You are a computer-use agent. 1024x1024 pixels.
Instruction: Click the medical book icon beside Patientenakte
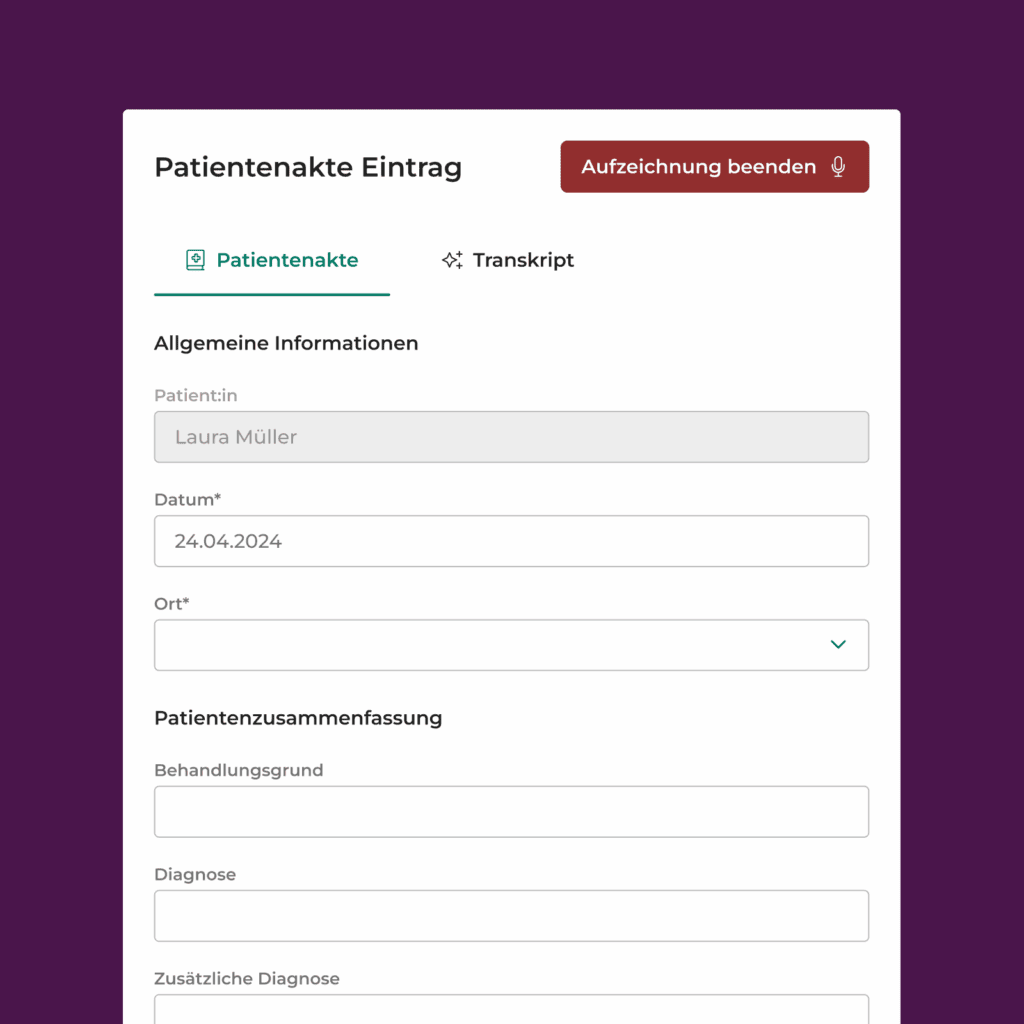point(195,260)
